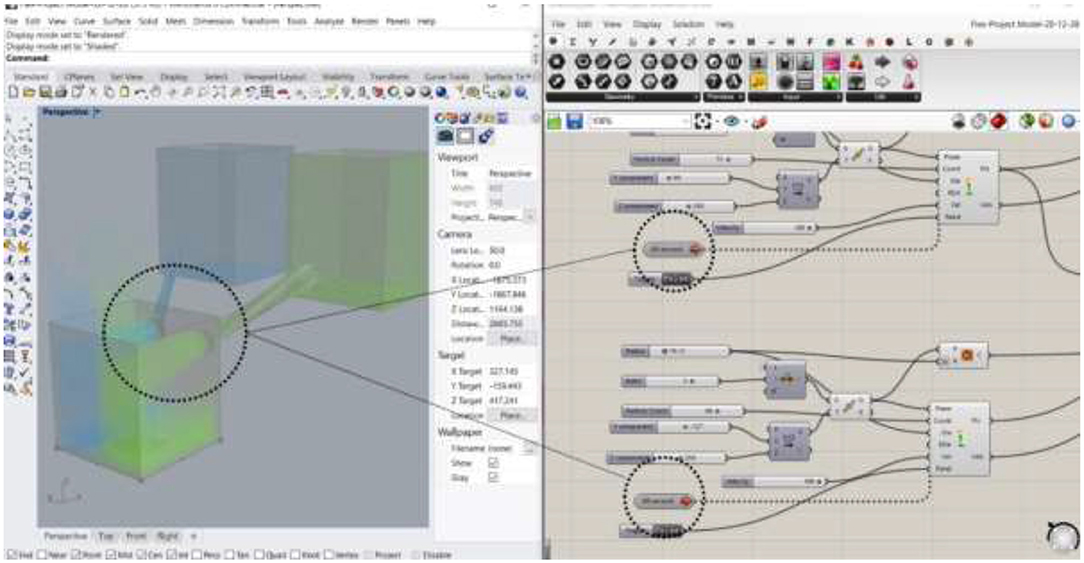Image resolution: width=1084 pixels, height=563 pixels.
Task: Click the wallpaper Filename browse button
Action: 528,448
